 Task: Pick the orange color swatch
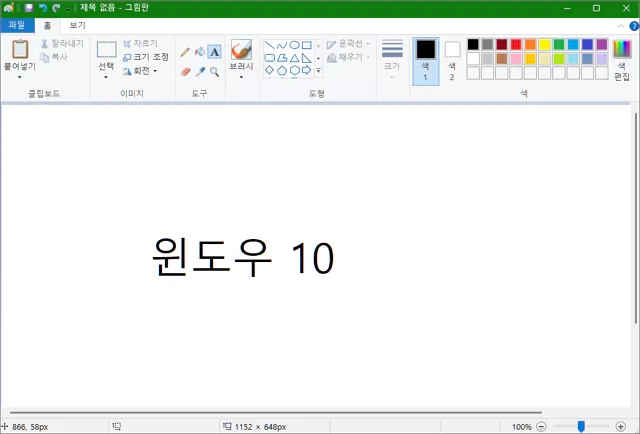click(530, 44)
